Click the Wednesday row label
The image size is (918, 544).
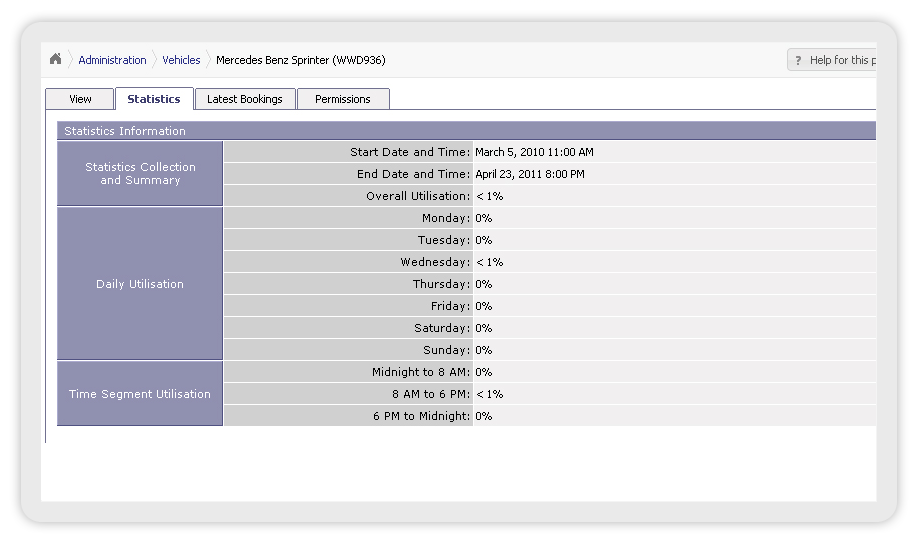tap(435, 262)
